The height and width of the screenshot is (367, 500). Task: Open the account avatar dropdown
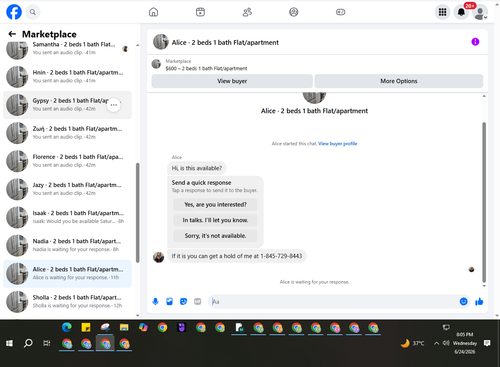click(x=480, y=13)
